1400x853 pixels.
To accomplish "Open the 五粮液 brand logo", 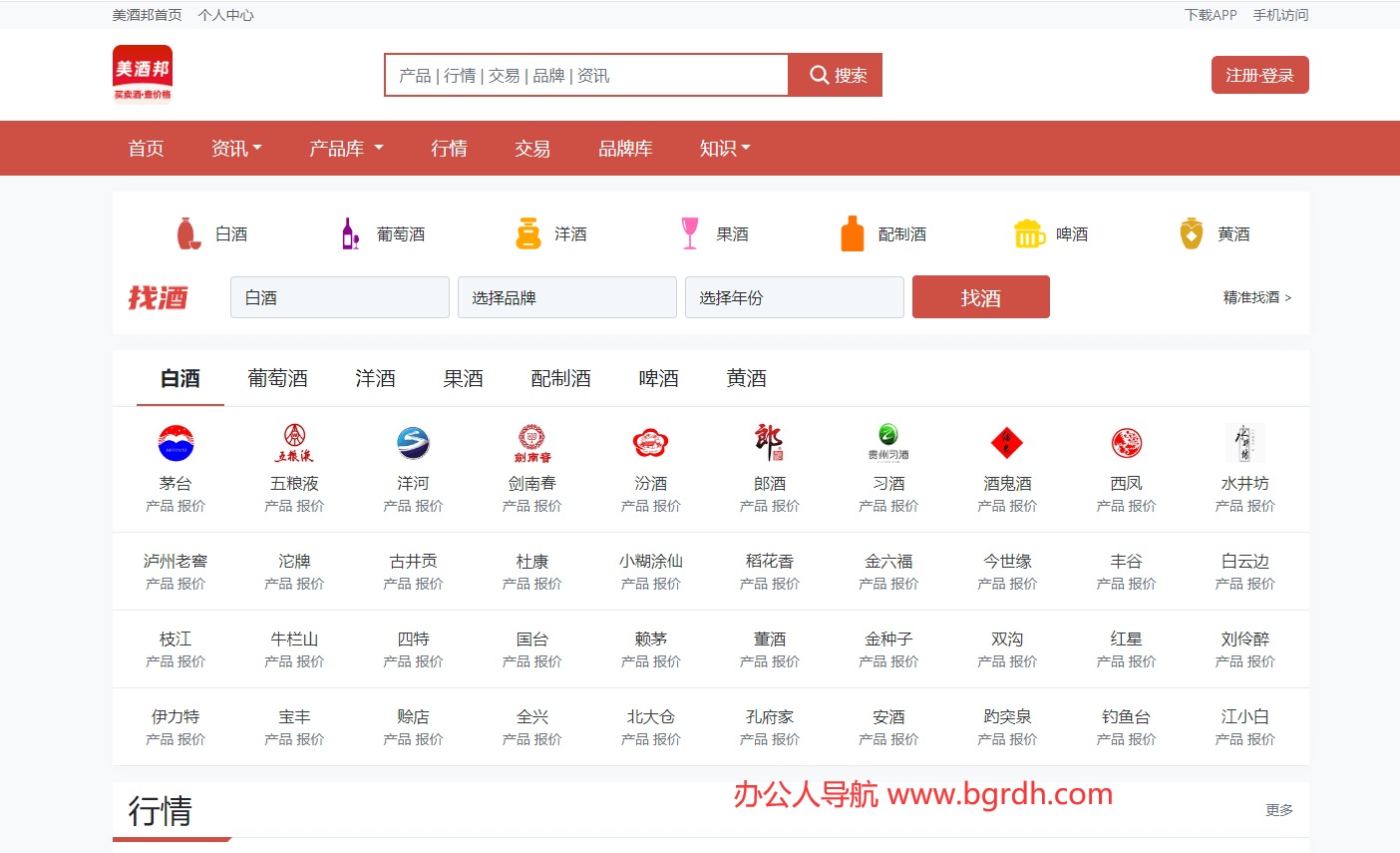I will point(294,443).
